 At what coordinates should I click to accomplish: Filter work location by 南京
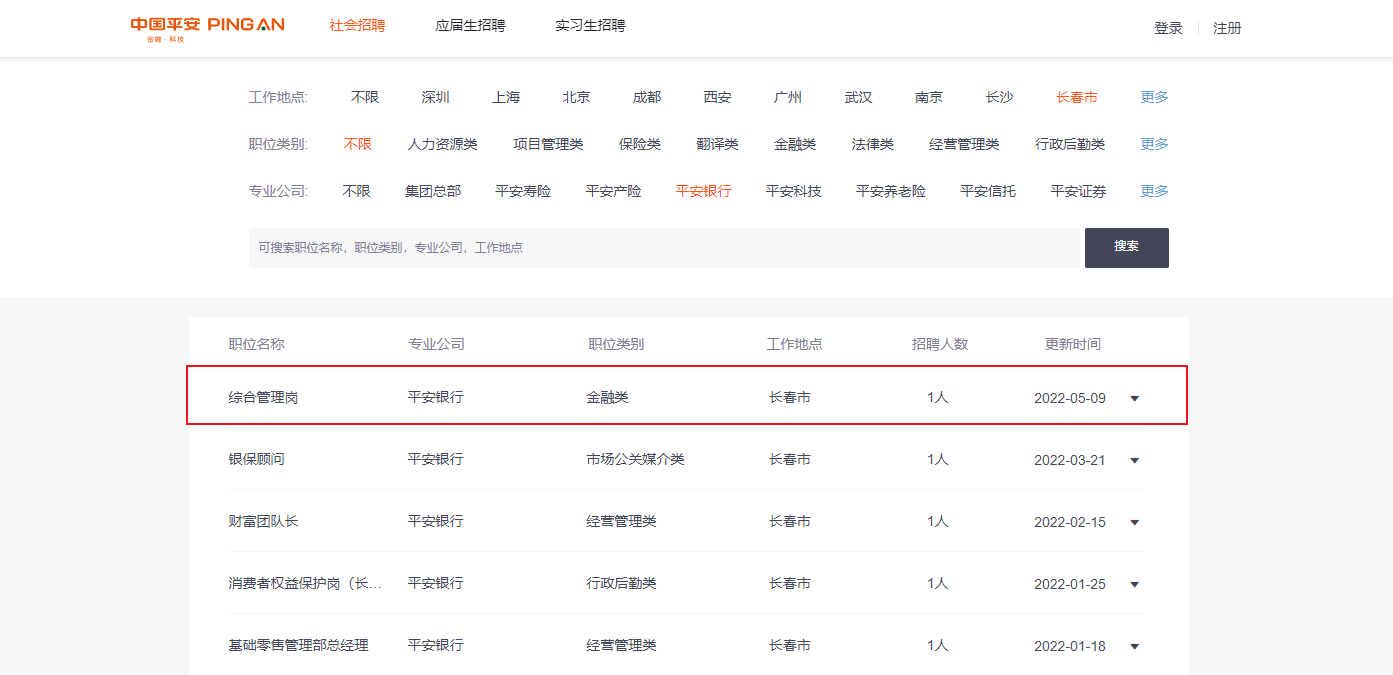[929, 97]
